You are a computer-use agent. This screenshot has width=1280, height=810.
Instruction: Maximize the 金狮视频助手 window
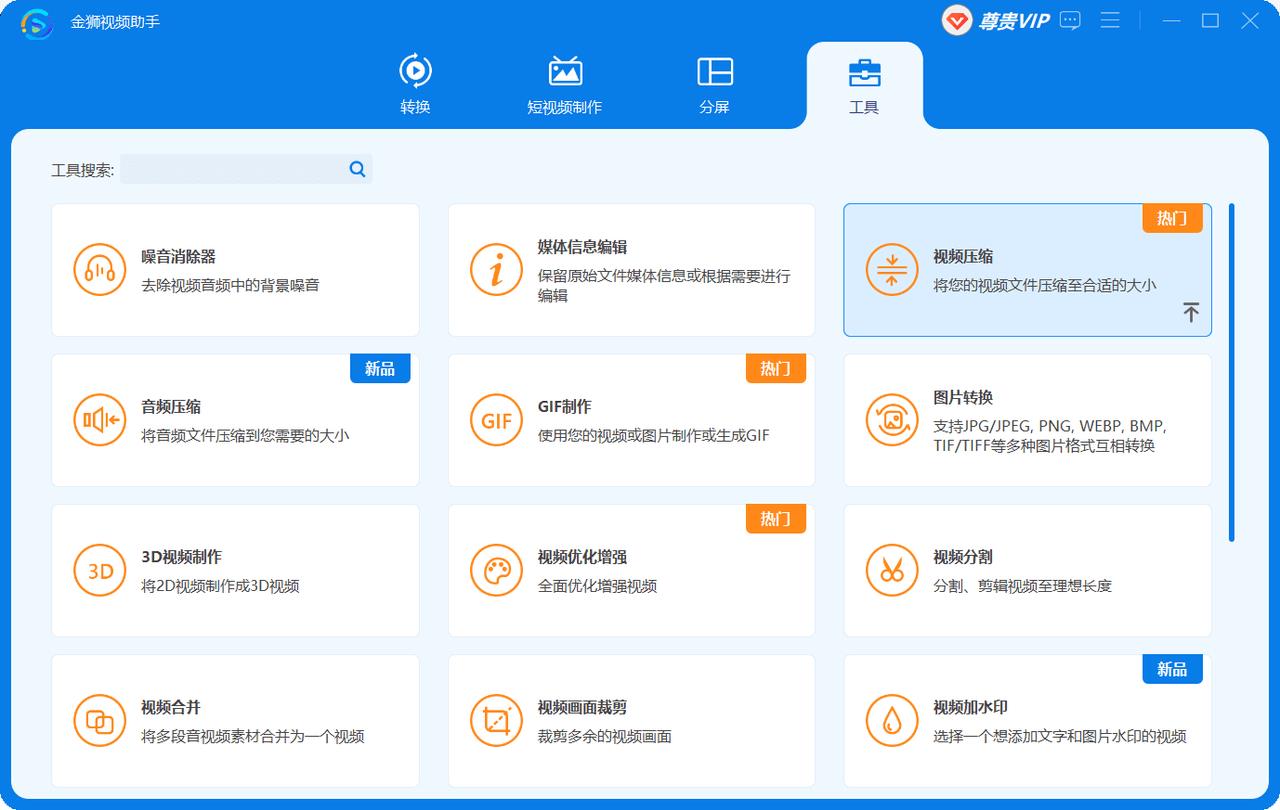pyautogui.click(x=1210, y=21)
